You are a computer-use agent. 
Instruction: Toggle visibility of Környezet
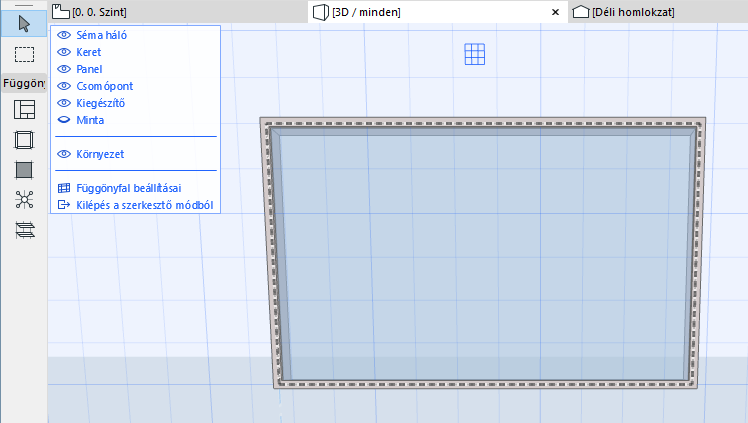click(64, 154)
